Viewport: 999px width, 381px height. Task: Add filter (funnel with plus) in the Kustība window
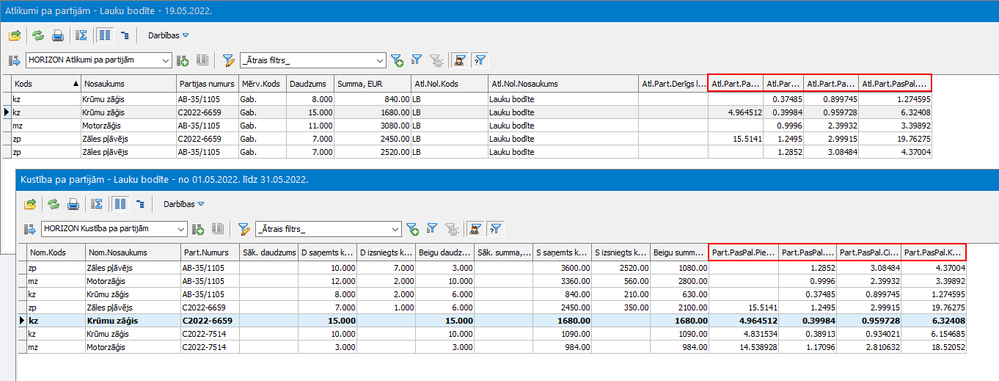click(413, 229)
